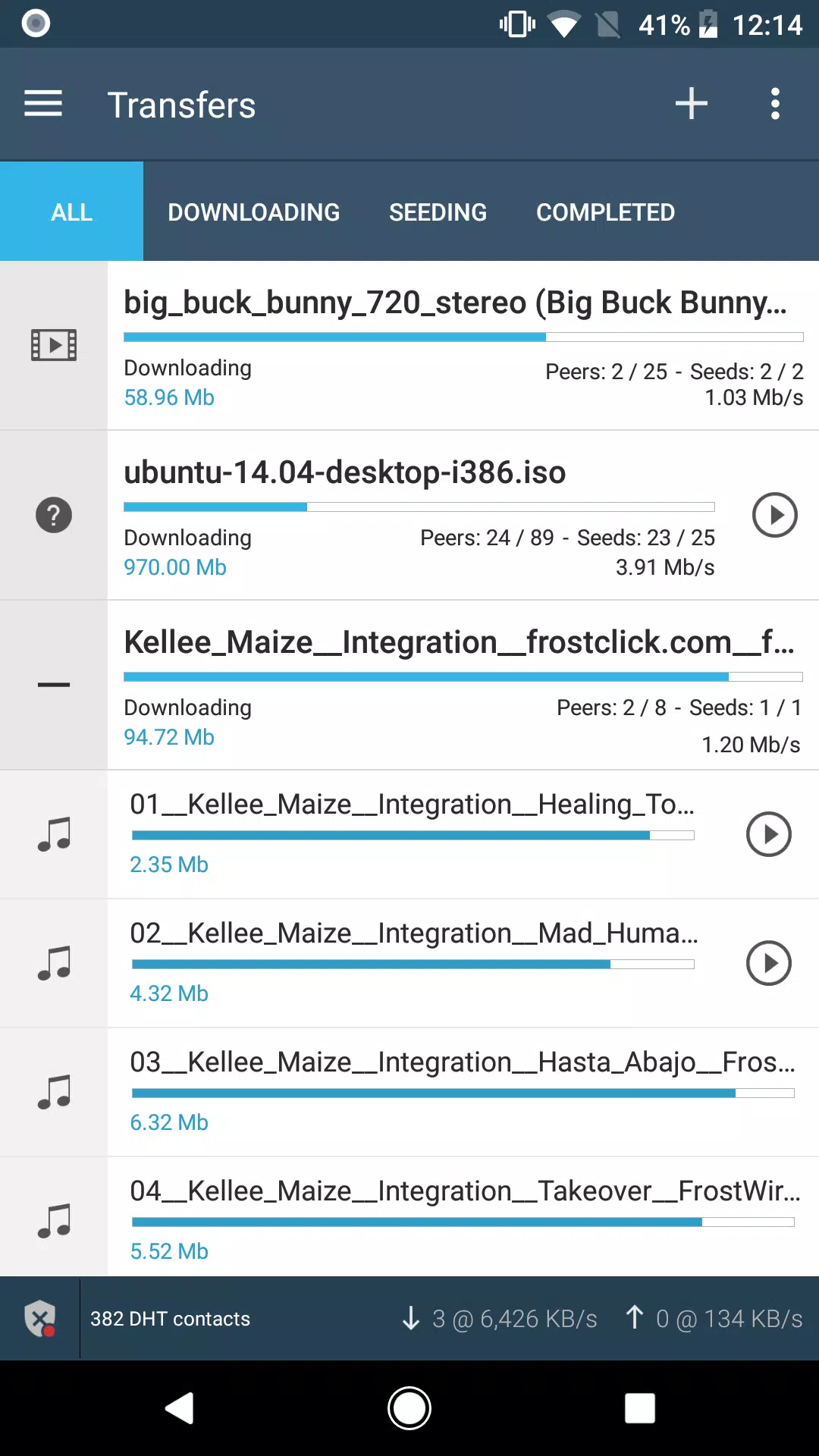Switch to the Completed tab
Viewport: 819px width, 1456px height.
606,212
